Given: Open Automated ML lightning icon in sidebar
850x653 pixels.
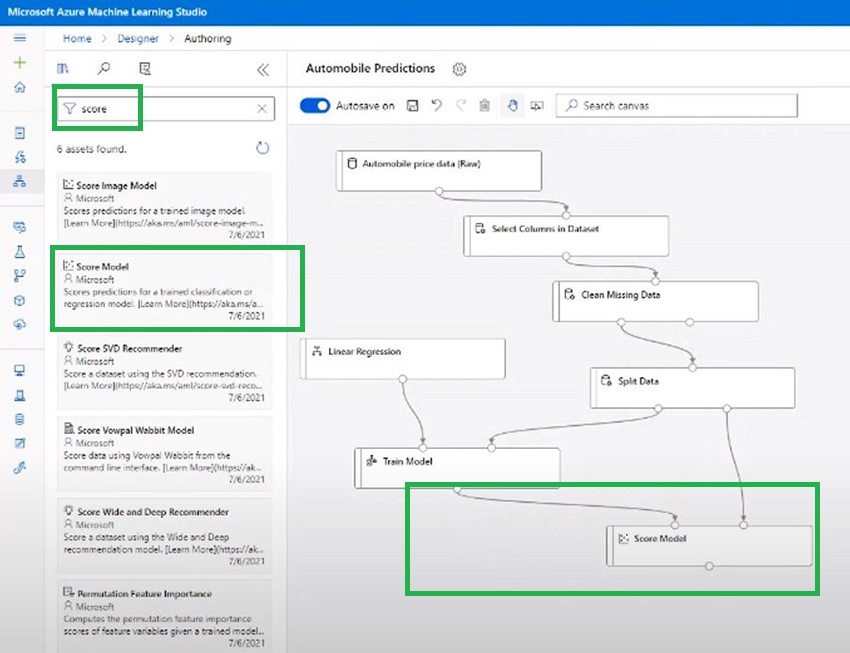Looking at the screenshot, I should coord(20,157).
